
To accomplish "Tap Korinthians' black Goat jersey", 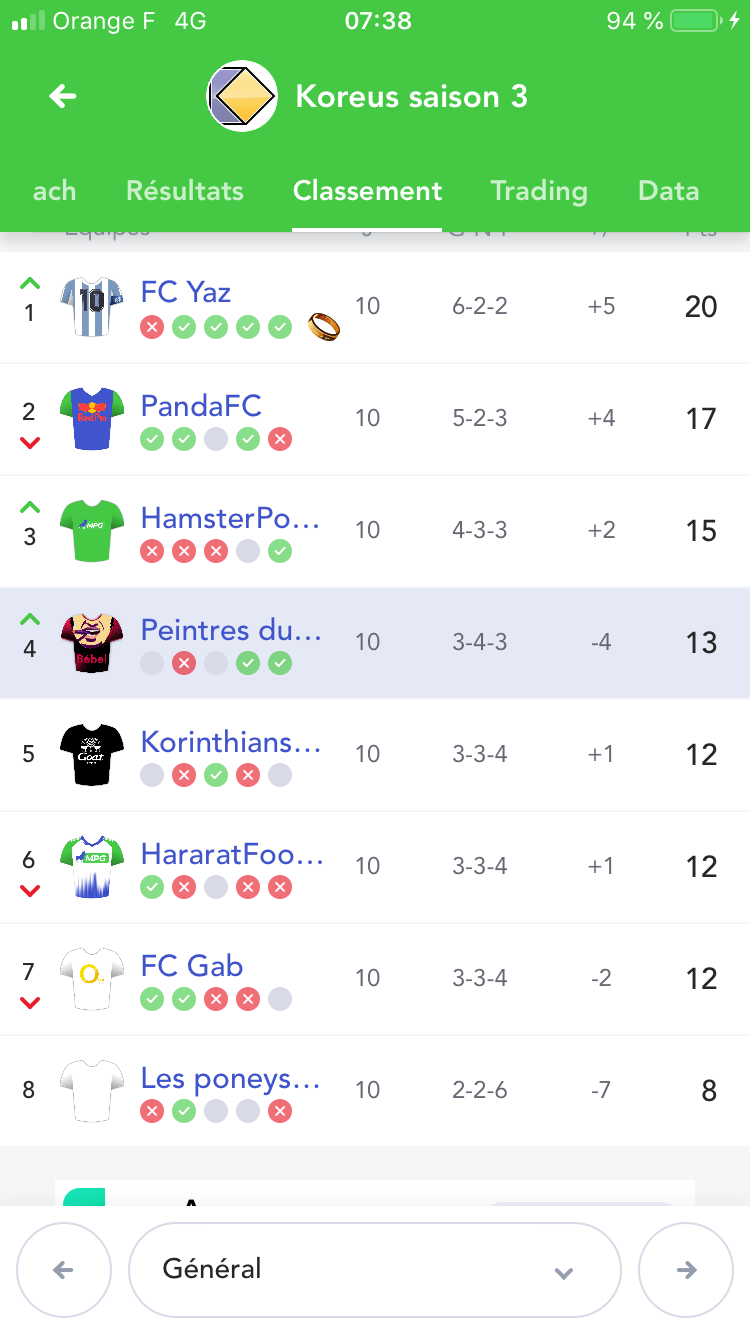I will tap(91, 754).
